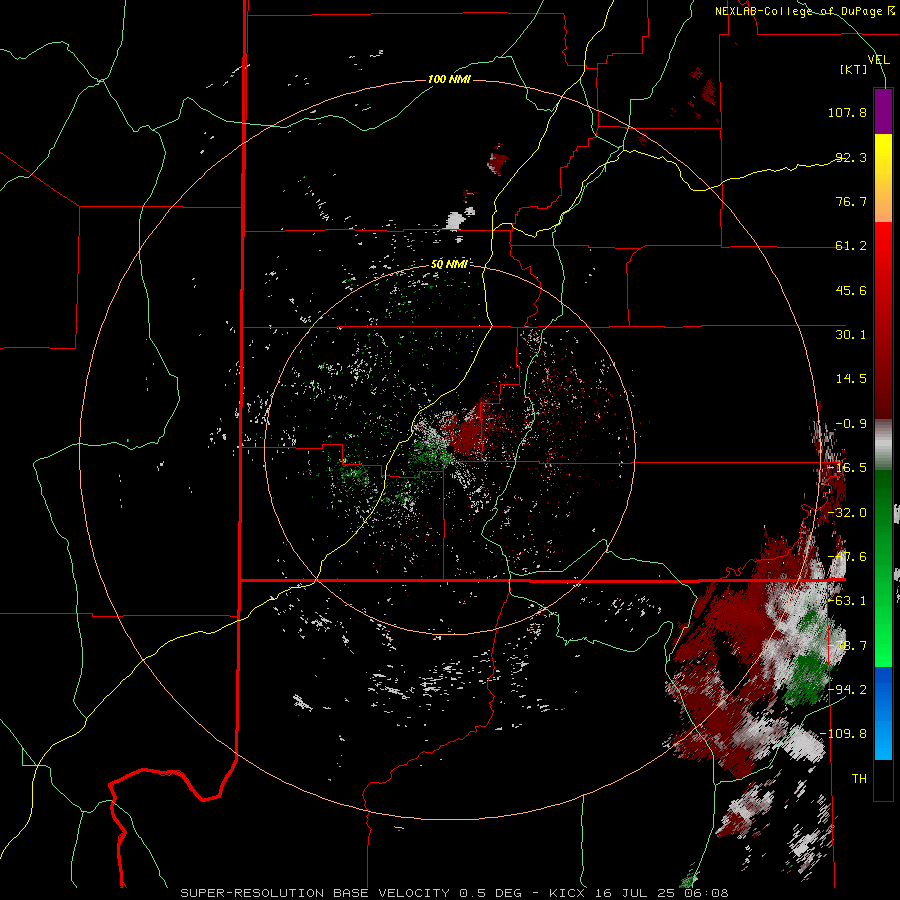
Task: Click SUPER-RESOLUTION BASE VELOCITY caption text
Action: (x=315, y=893)
